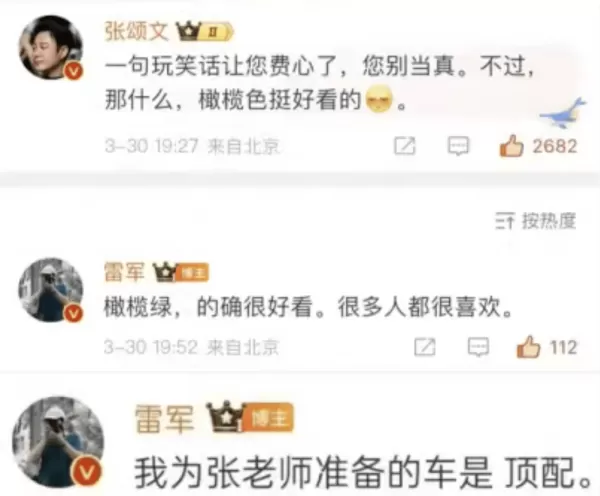
Task: View 雷军's large avatar in bottom comment
Action: point(58,442)
